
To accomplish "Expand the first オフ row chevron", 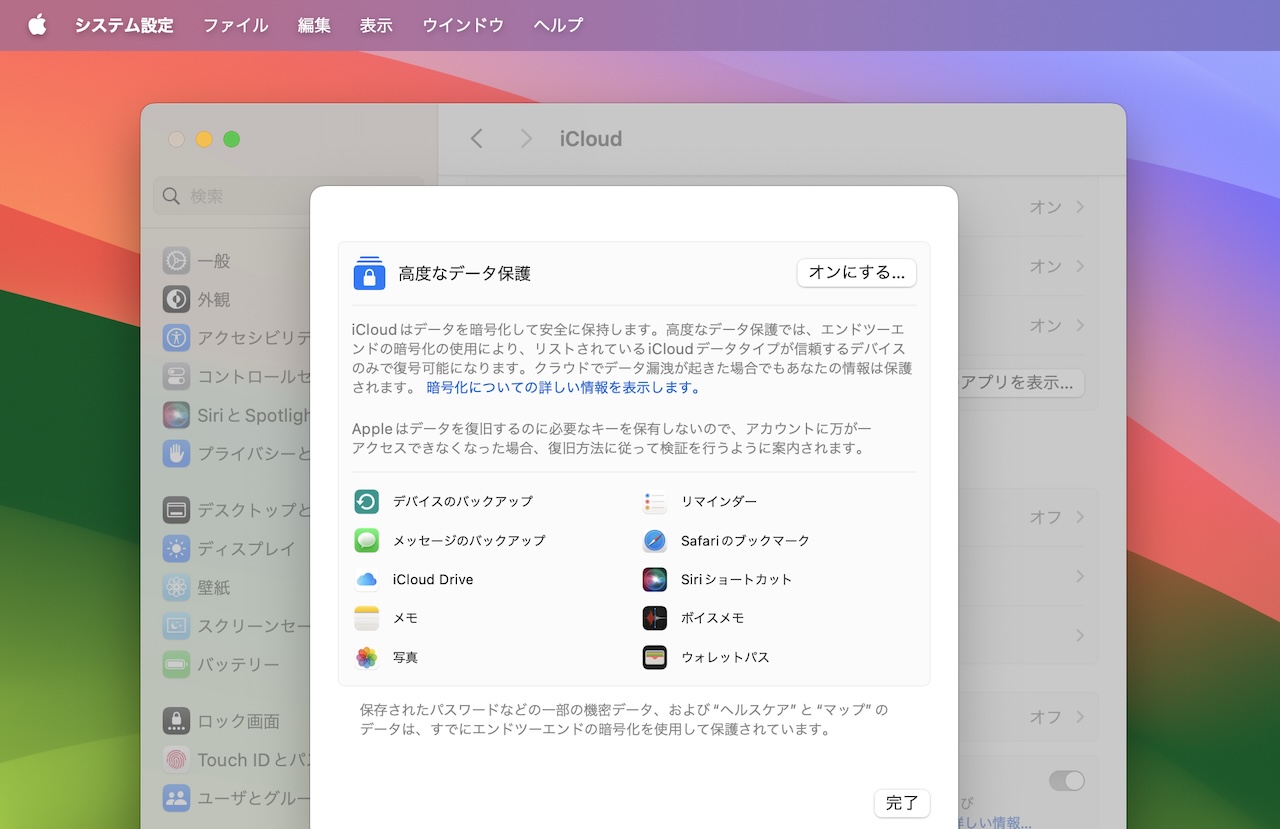I will click(1080, 517).
